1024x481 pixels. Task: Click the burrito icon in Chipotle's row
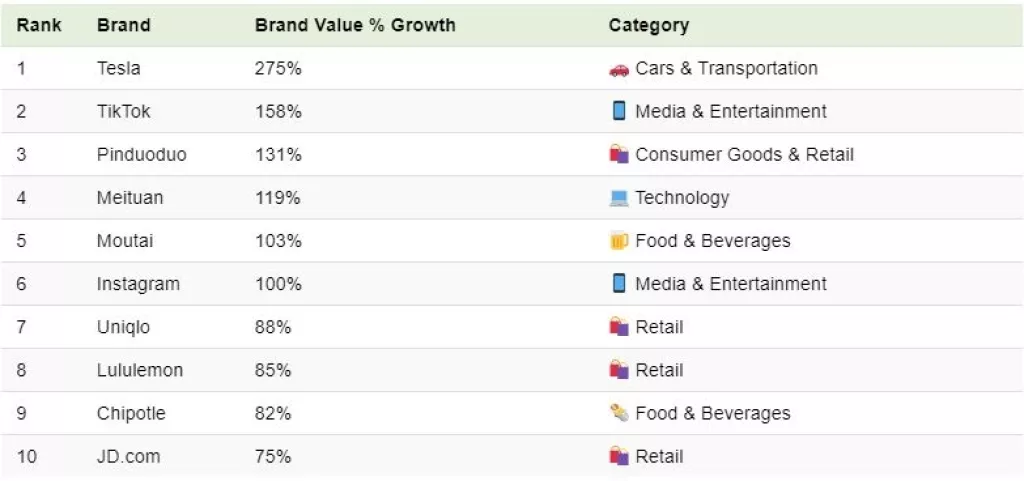tap(619, 413)
